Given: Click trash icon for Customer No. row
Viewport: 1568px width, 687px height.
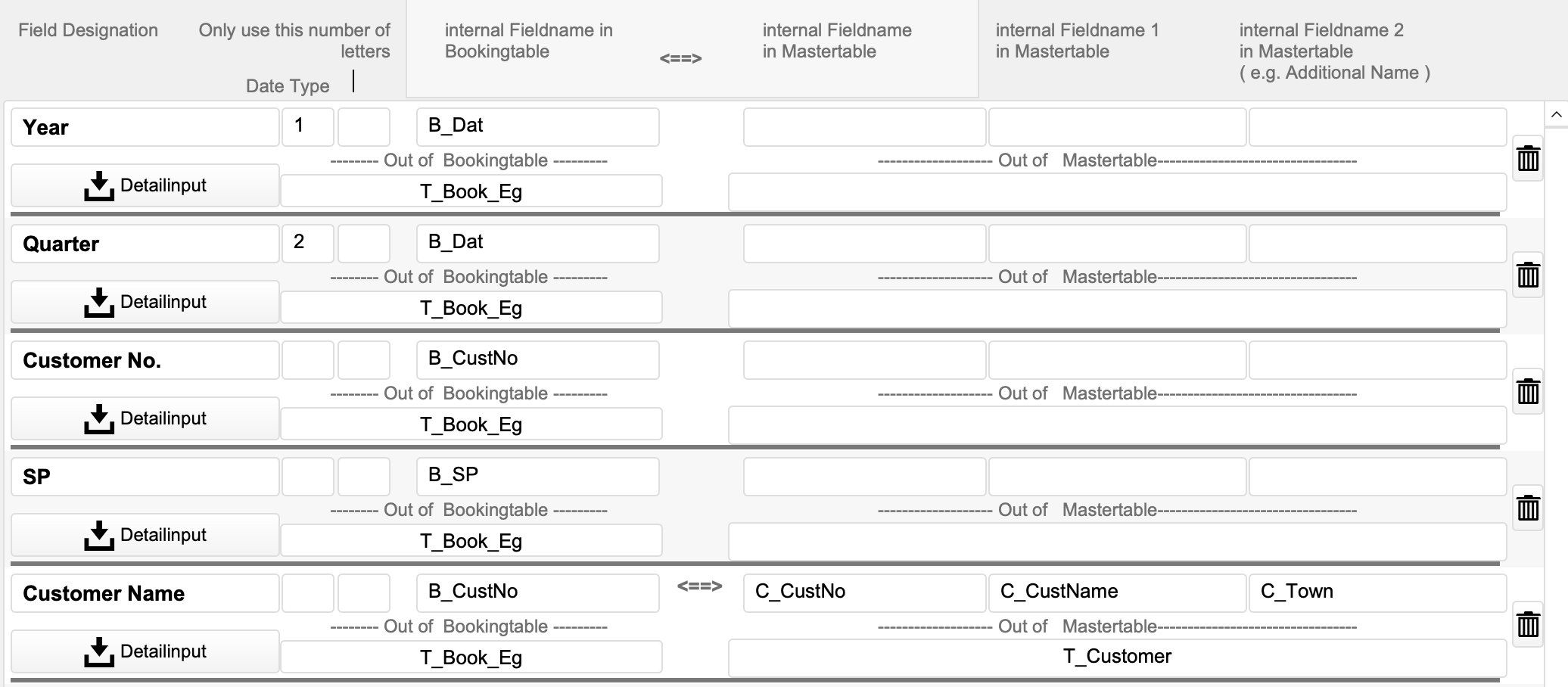Looking at the screenshot, I should 1527,392.
